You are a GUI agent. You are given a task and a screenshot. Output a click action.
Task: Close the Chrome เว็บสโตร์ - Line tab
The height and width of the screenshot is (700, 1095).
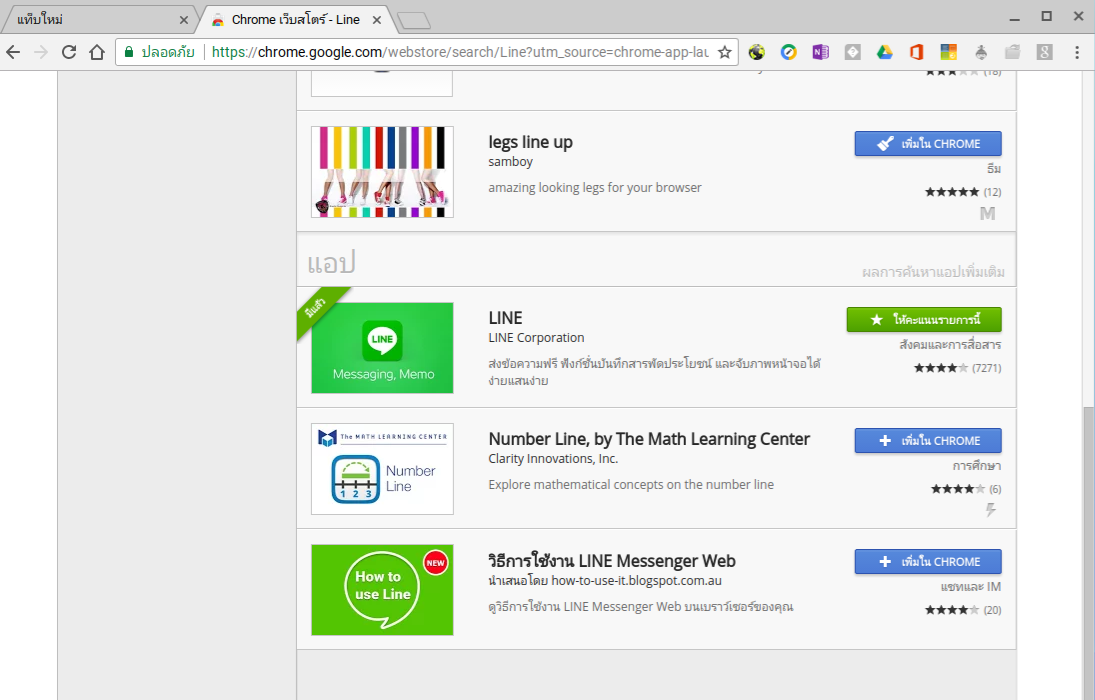(x=376, y=20)
